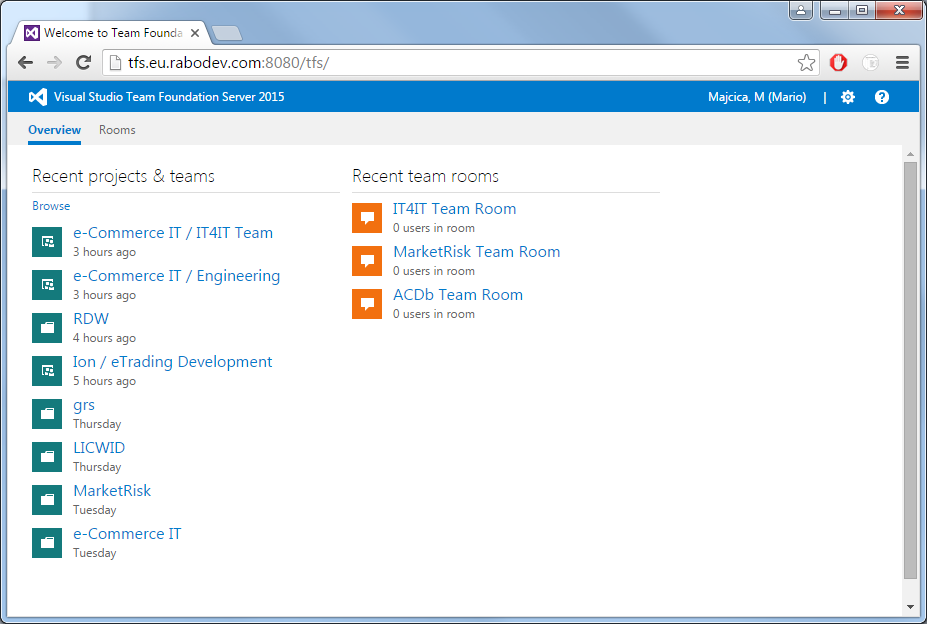Click the Visual Studio Team Foundation Server title
This screenshot has width=927, height=624.
coord(169,97)
